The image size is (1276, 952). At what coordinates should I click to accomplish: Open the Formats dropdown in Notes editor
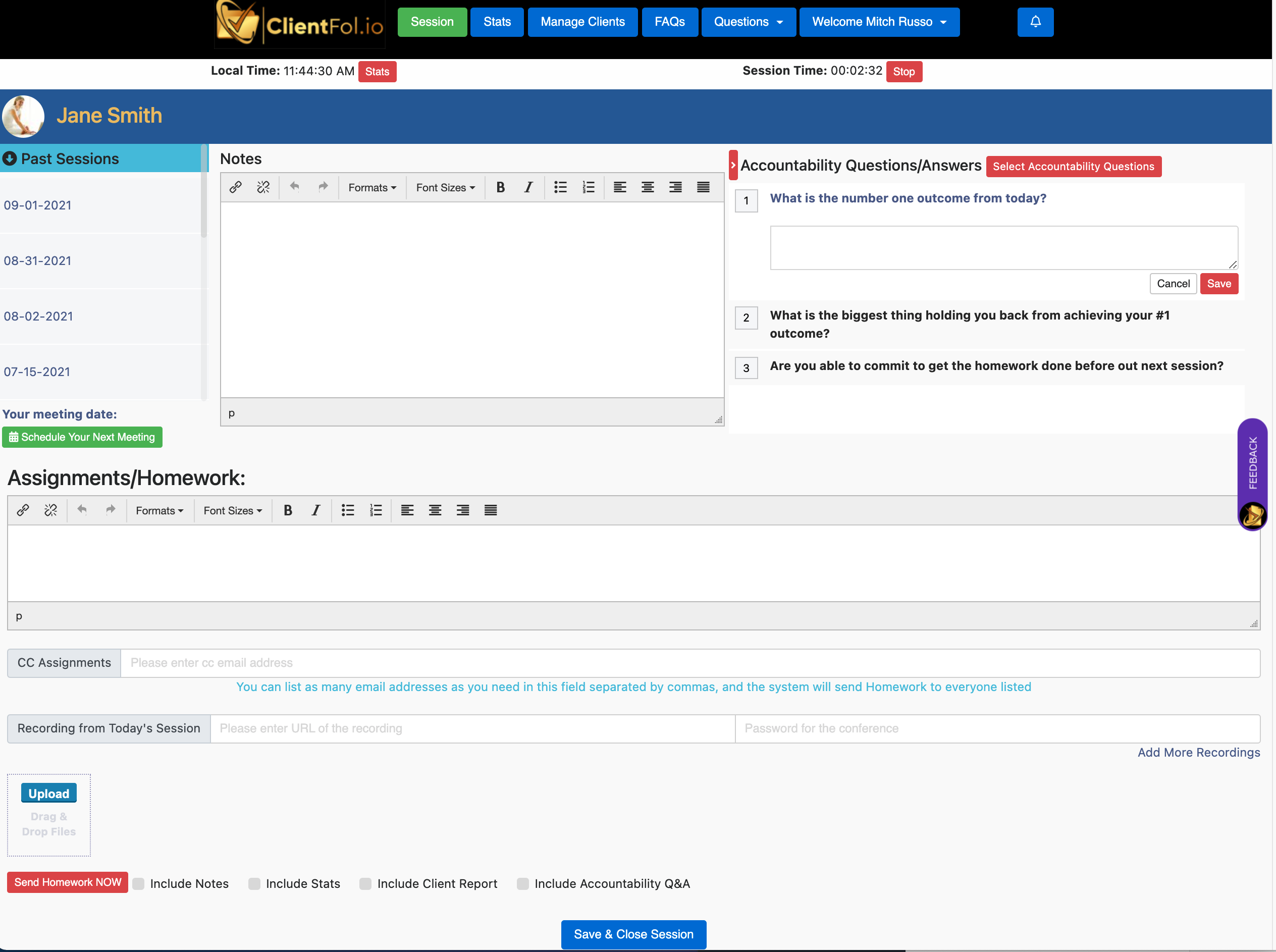coord(372,188)
